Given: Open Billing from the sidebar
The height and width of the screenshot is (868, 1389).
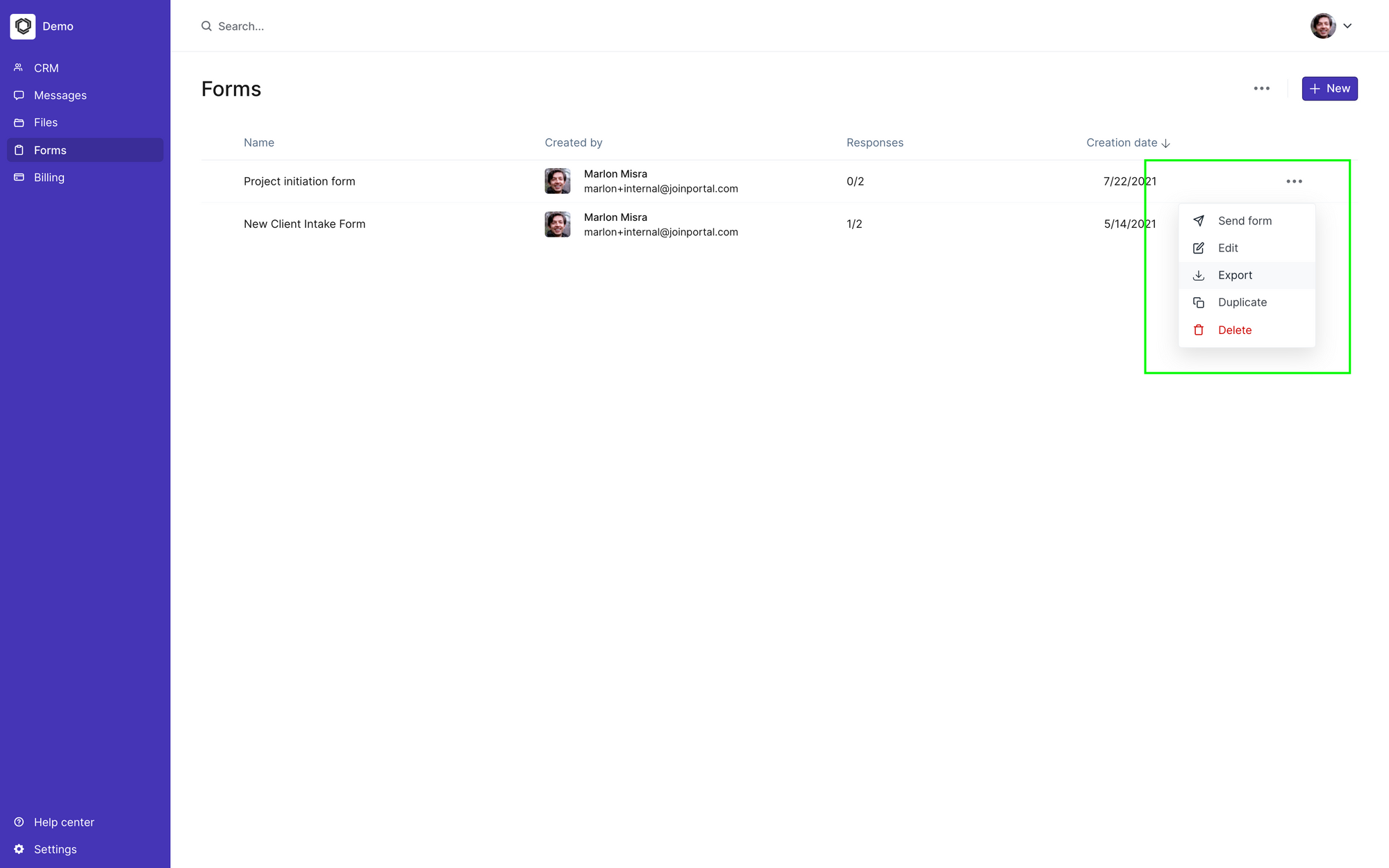Looking at the screenshot, I should [49, 177].
